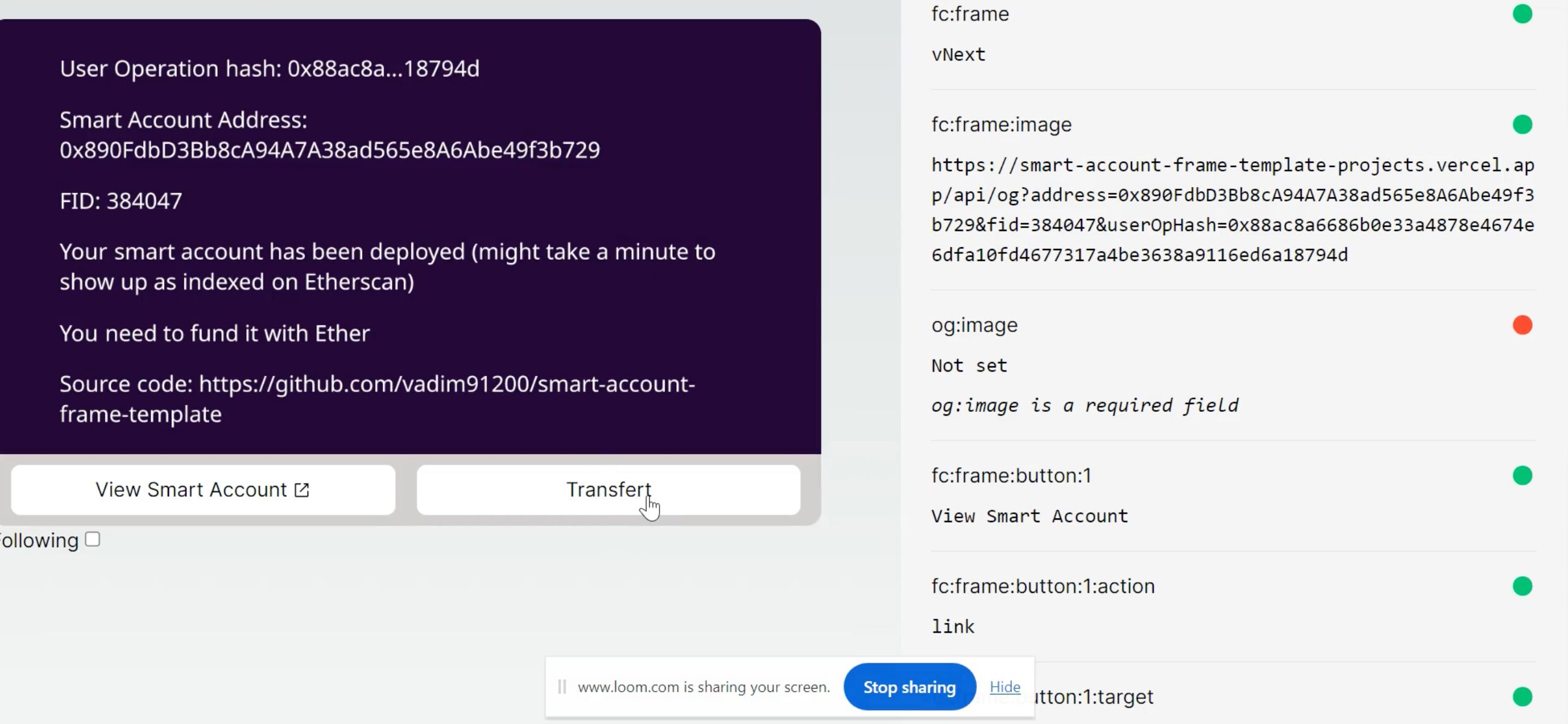
Task: Click the 'fc:frame' label at top
Action: [x=970, y=14]
